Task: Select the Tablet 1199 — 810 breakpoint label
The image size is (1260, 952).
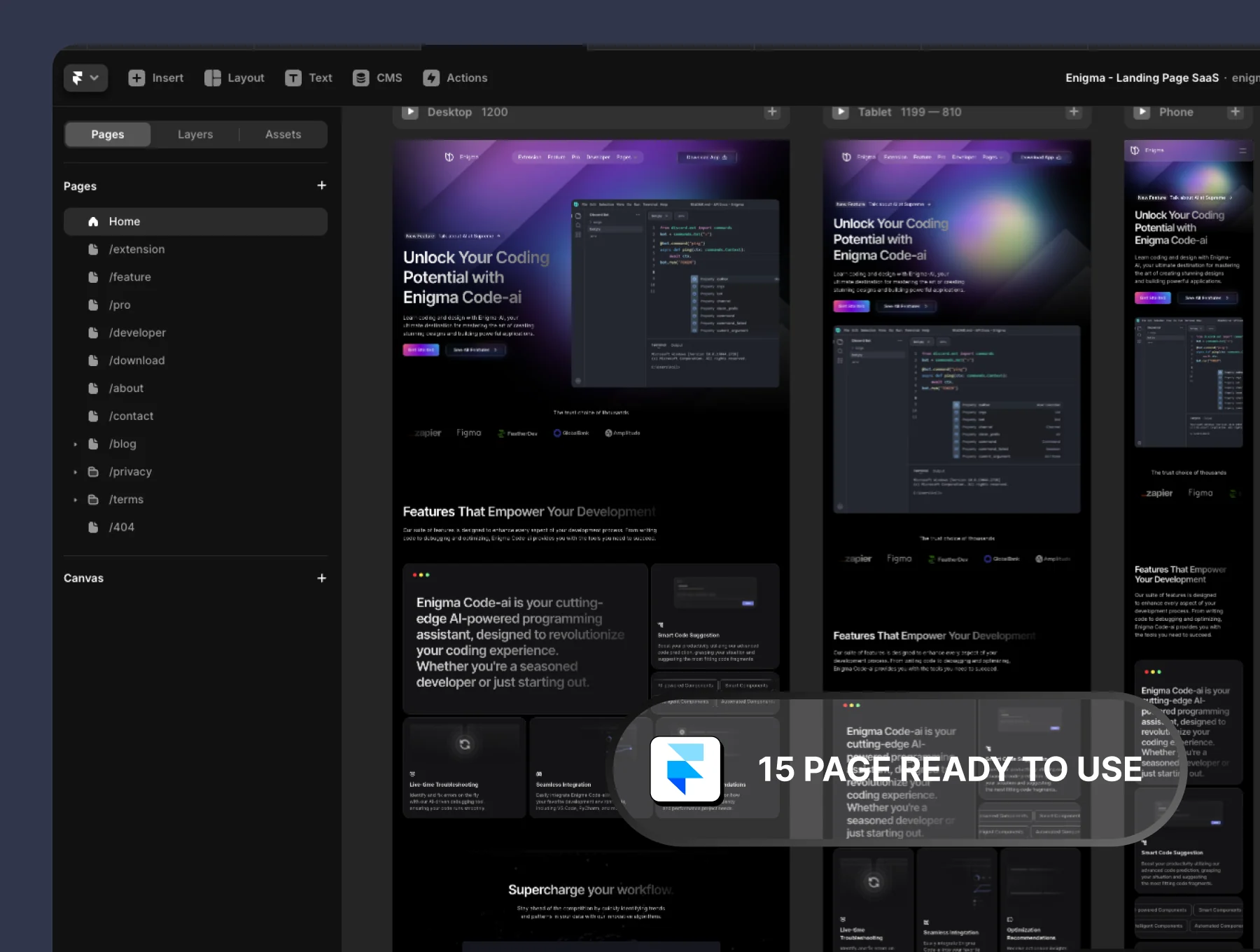Action: [910, 112]
